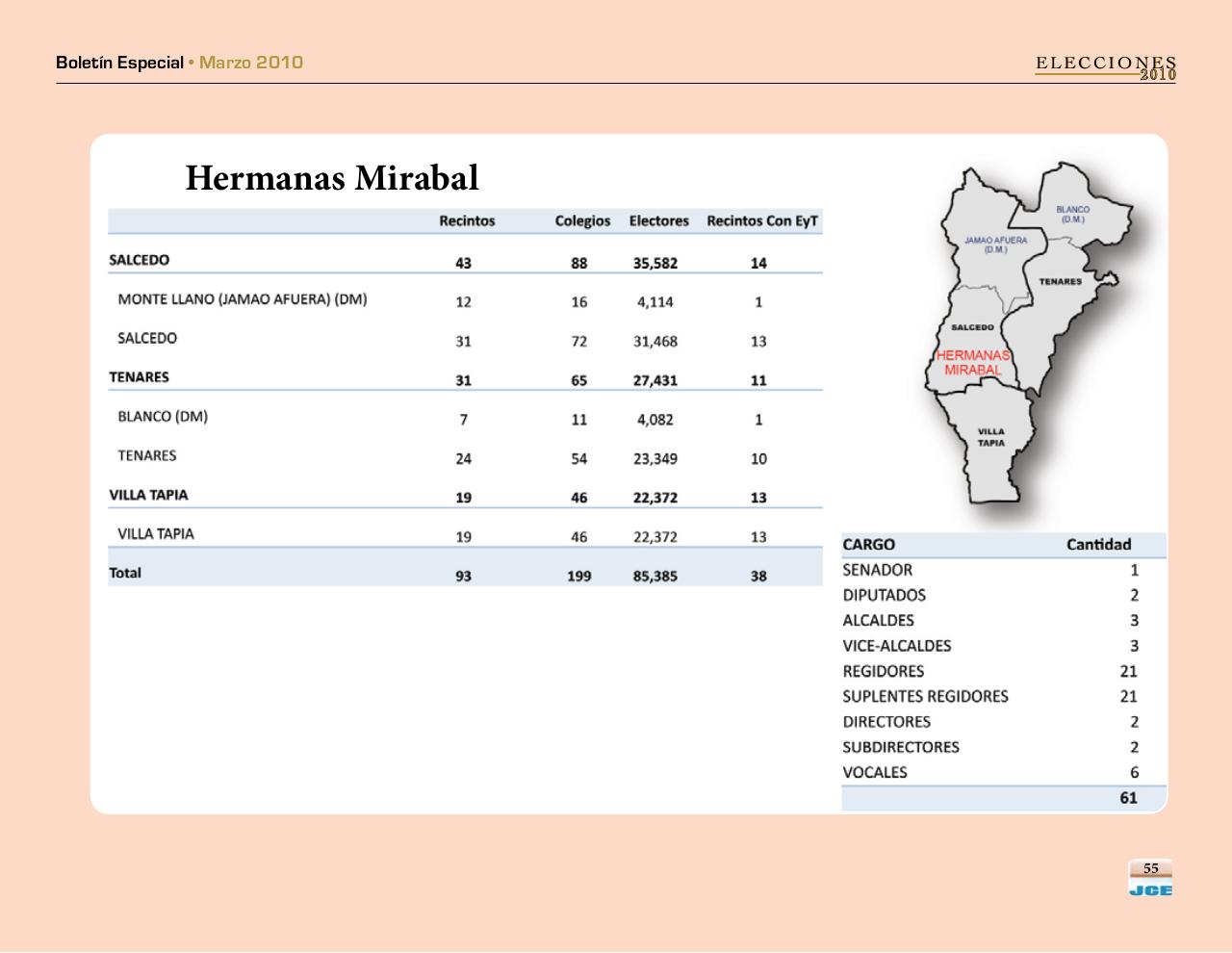Click the Villa Tapia region on map
Viewport: 1232px width, 953px height.
(991, 438)
